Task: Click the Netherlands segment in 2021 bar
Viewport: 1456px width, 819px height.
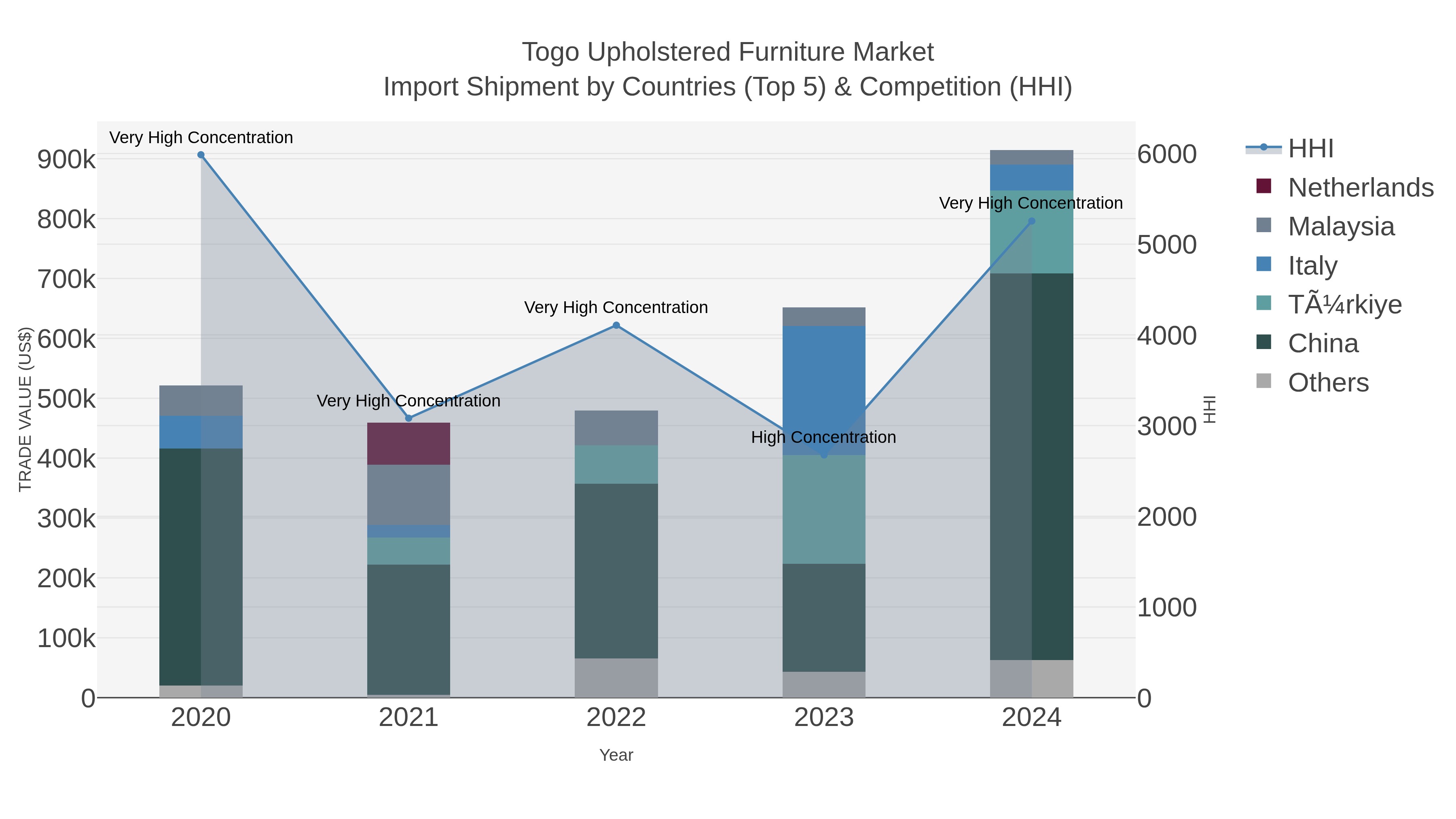Action: (408, 444)
